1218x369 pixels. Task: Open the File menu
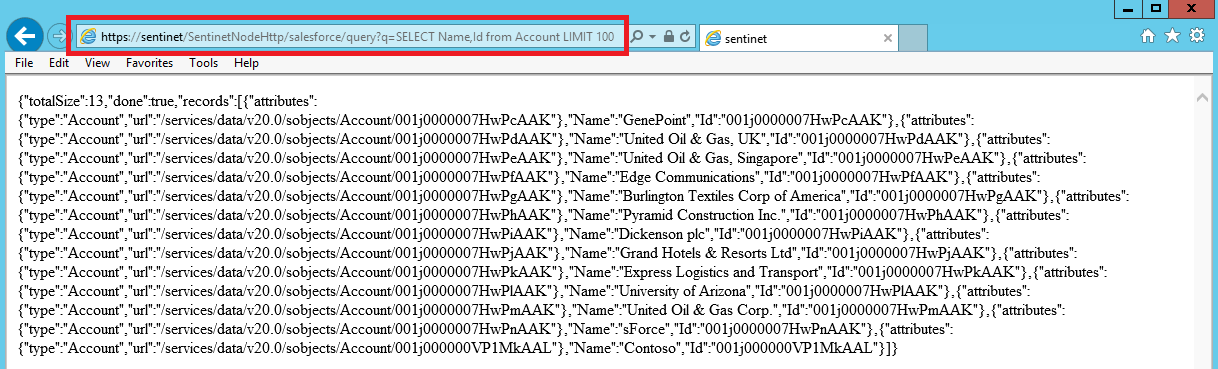pyautogui.click(x=24, y=63)
